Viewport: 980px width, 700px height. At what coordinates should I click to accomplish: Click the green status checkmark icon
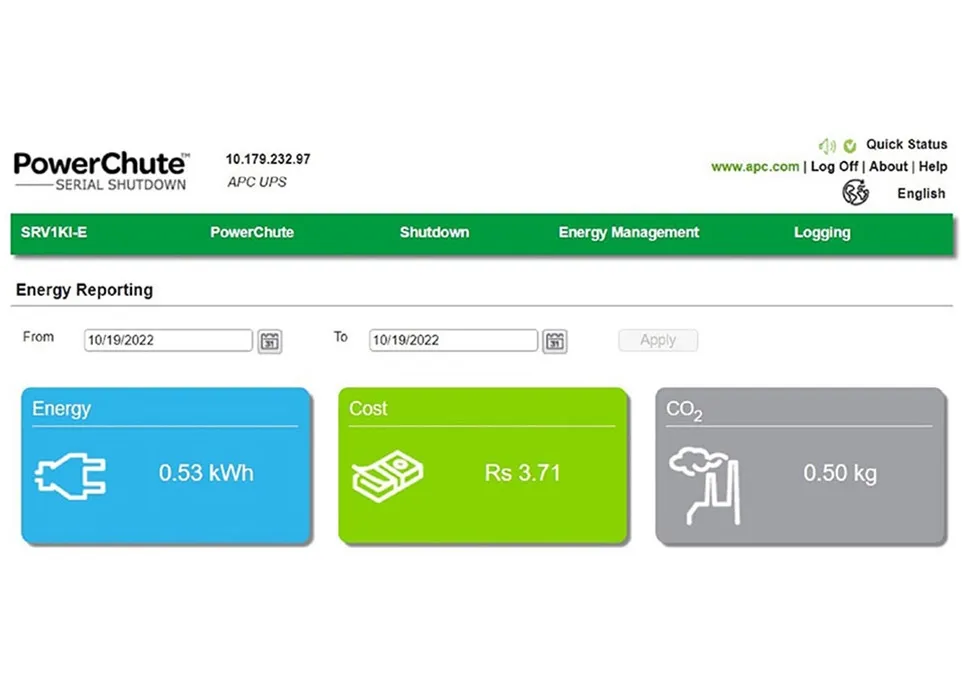[850, 144]
